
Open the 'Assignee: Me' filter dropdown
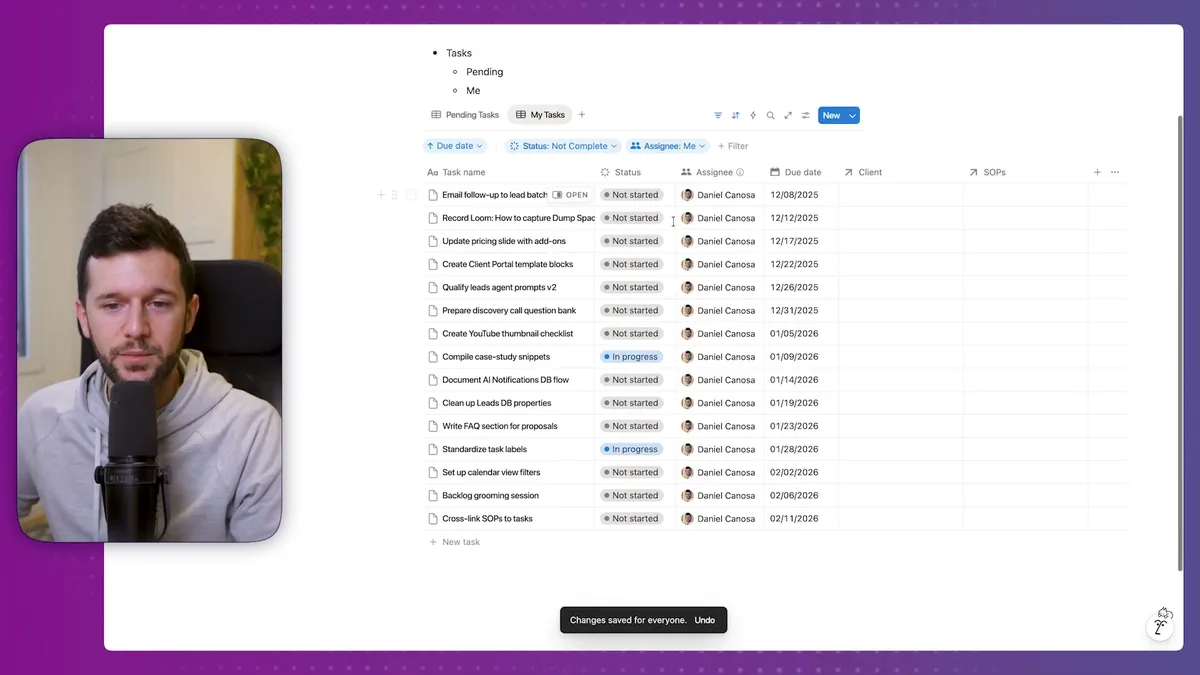pos(666,145)
